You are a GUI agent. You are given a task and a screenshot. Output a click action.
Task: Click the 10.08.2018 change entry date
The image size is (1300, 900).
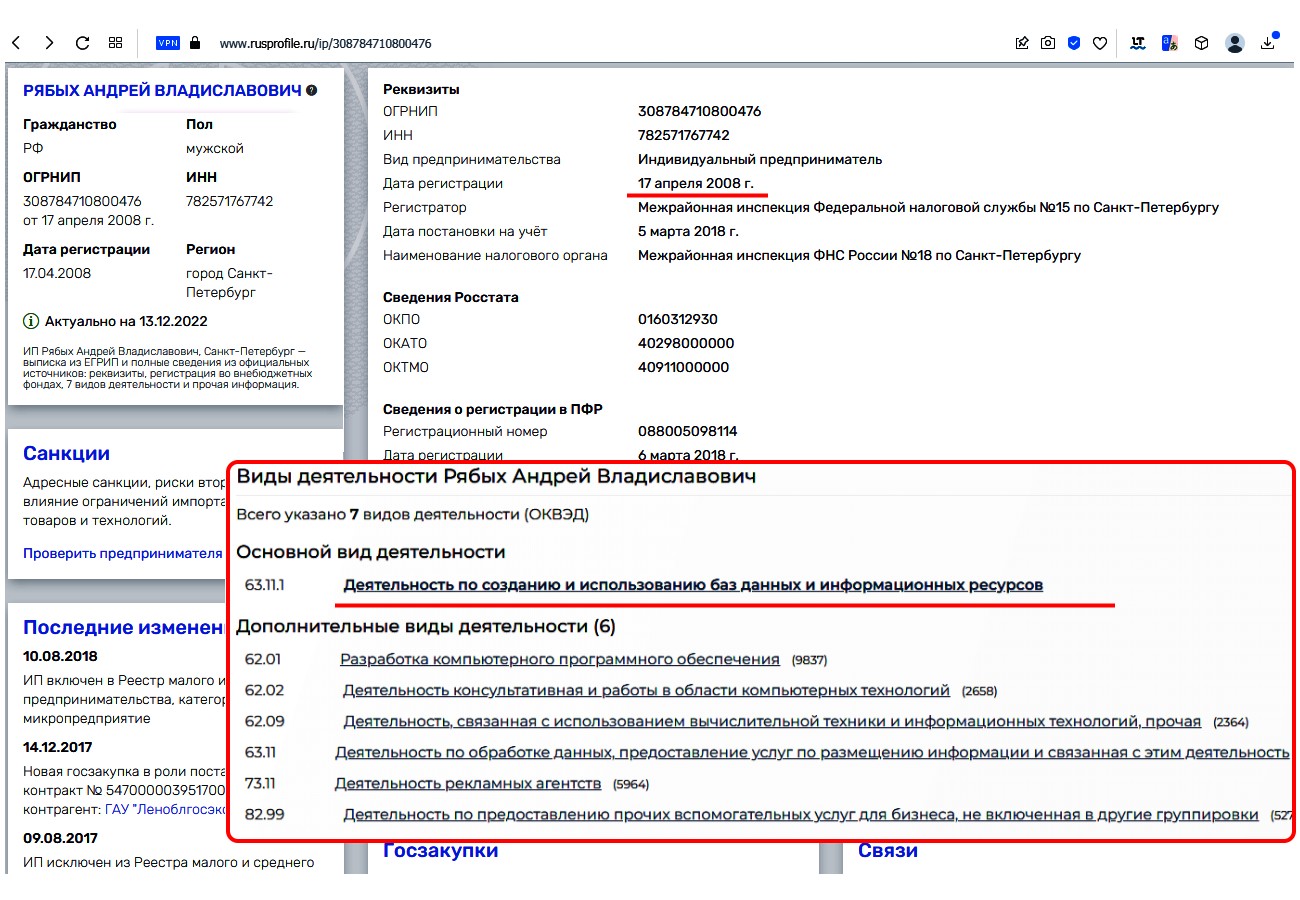(60, 656)
